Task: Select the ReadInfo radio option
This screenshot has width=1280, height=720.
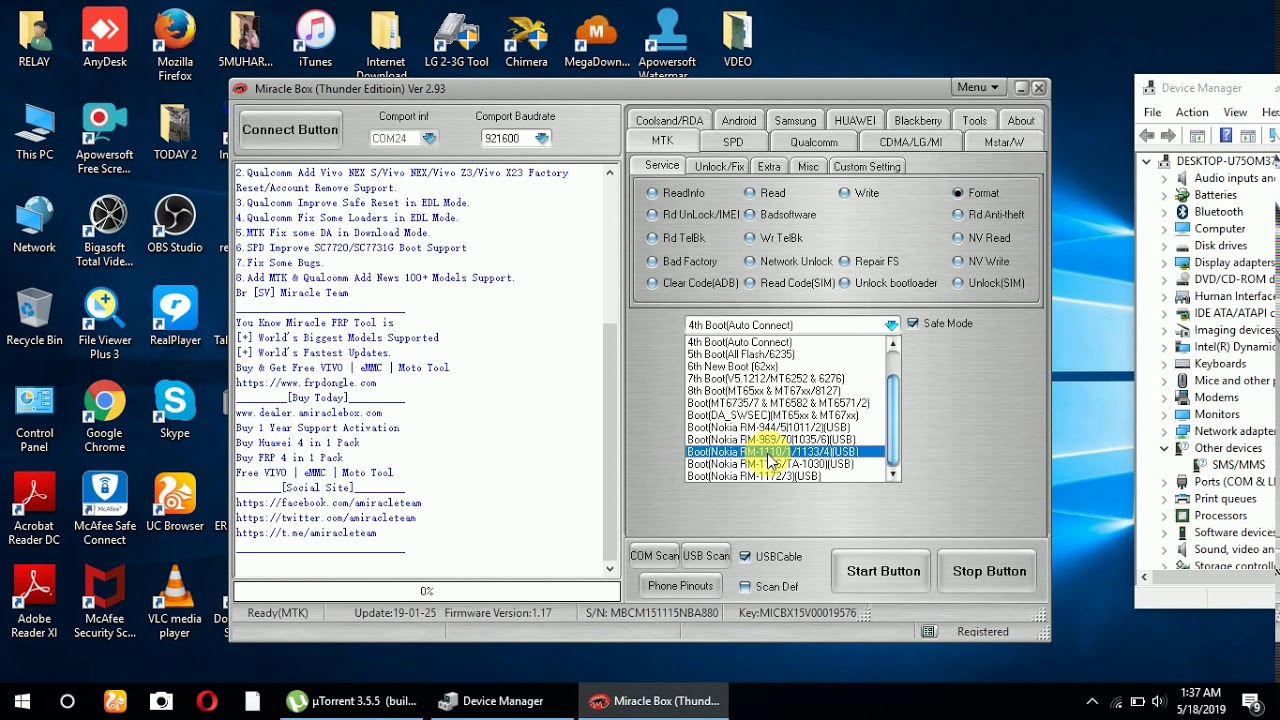Action: [x=675, y=193]
